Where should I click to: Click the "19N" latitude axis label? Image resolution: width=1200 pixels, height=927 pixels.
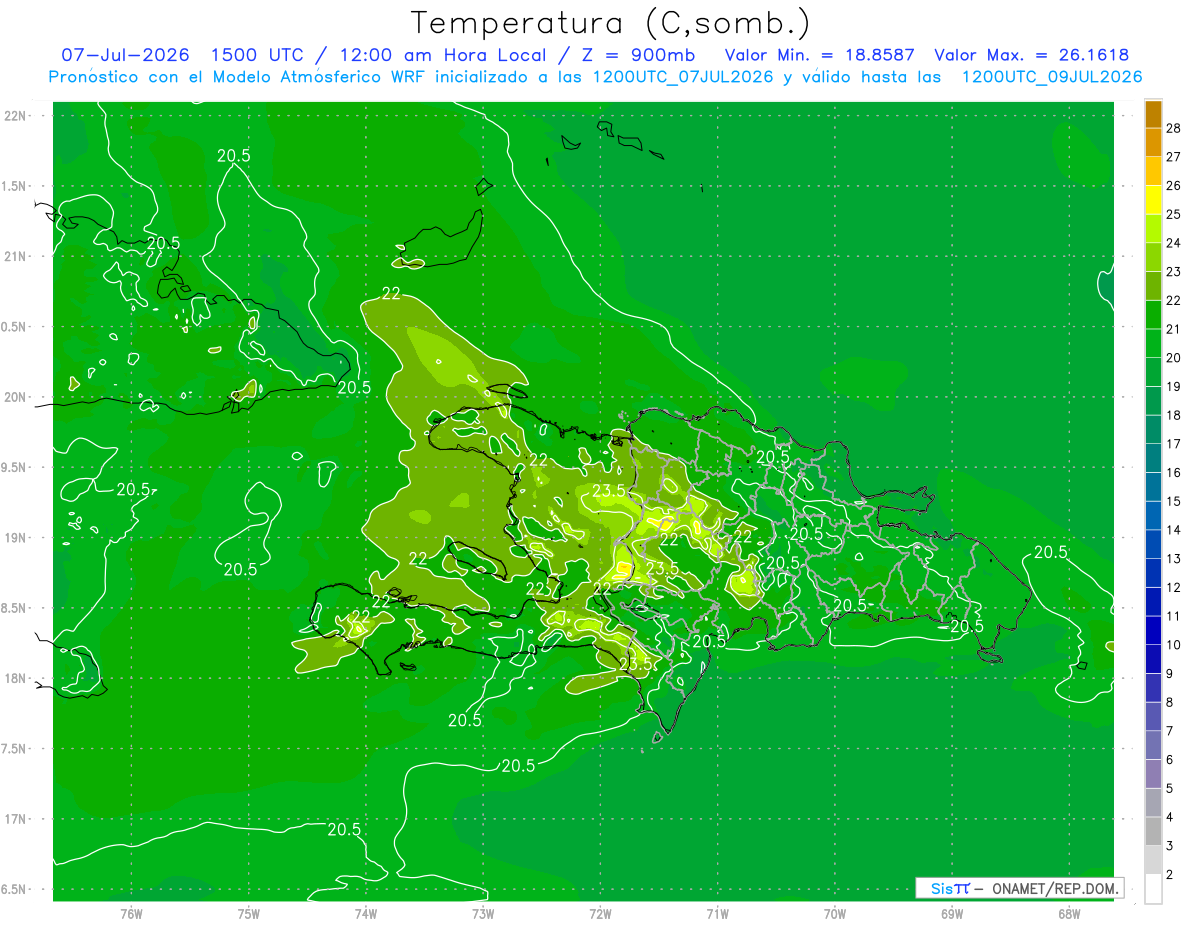(x=16, y=538)
